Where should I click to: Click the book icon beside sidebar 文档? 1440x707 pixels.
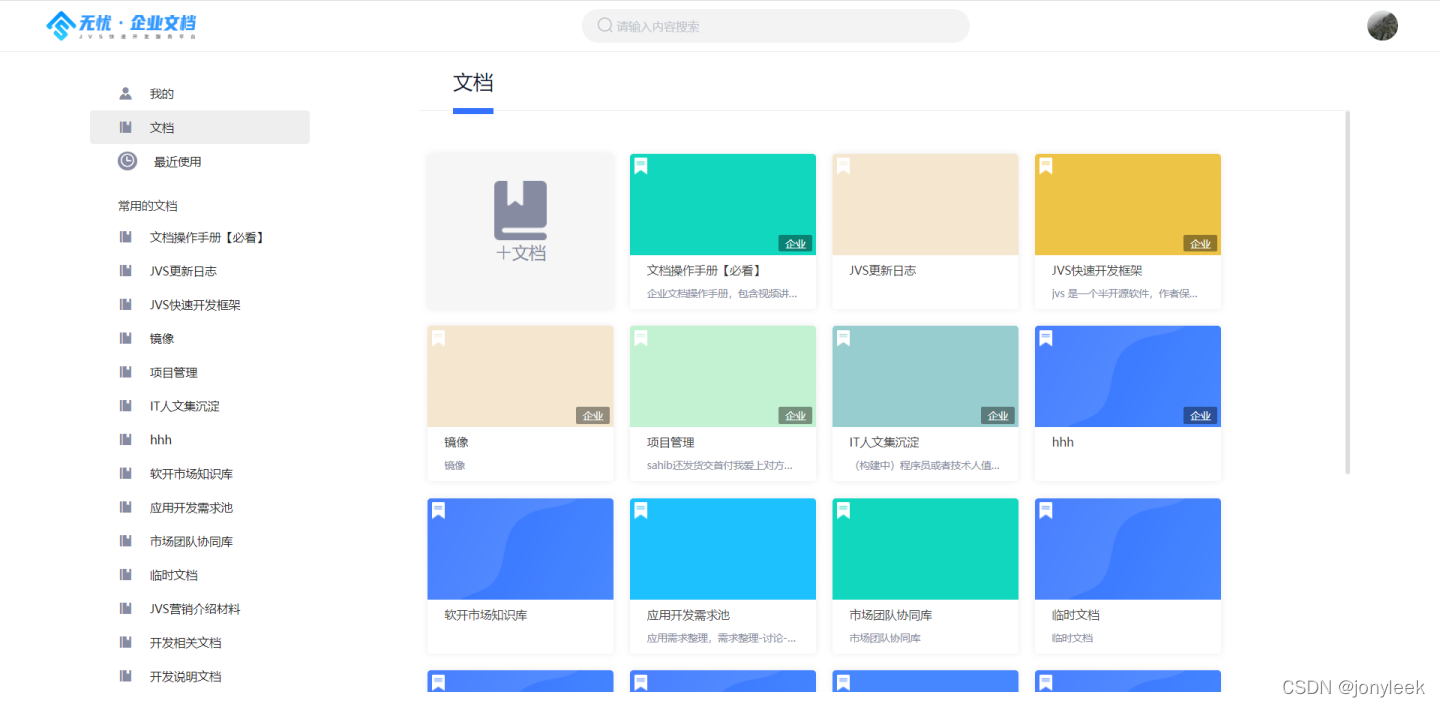click(x=125, y=127)
